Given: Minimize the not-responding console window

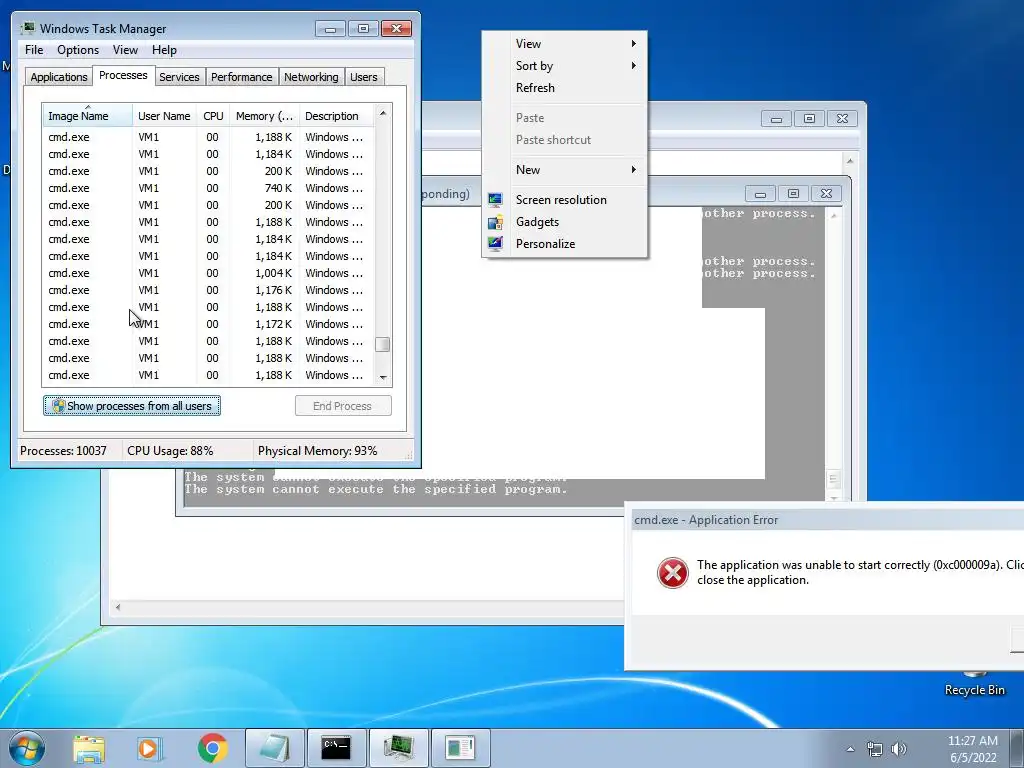Looking at the screenshot, I should pos(760,194).
